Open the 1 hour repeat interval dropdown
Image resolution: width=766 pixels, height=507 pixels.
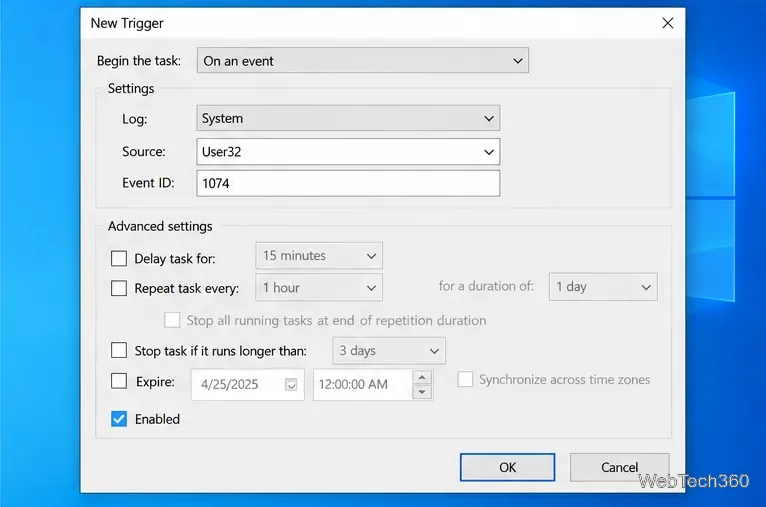[319, 288]
